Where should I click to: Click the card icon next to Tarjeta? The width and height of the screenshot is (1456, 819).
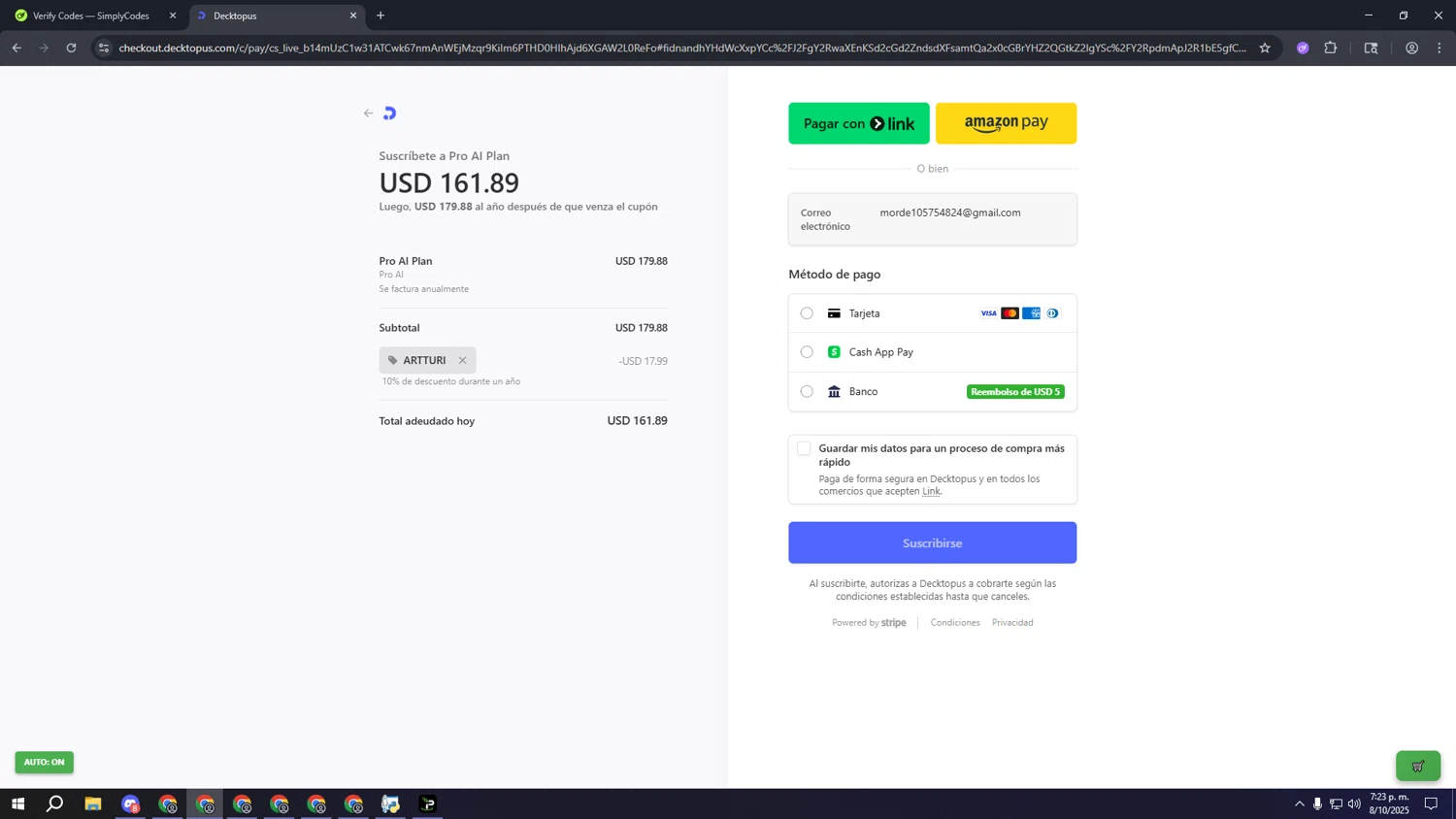click(x=834, y=313)
